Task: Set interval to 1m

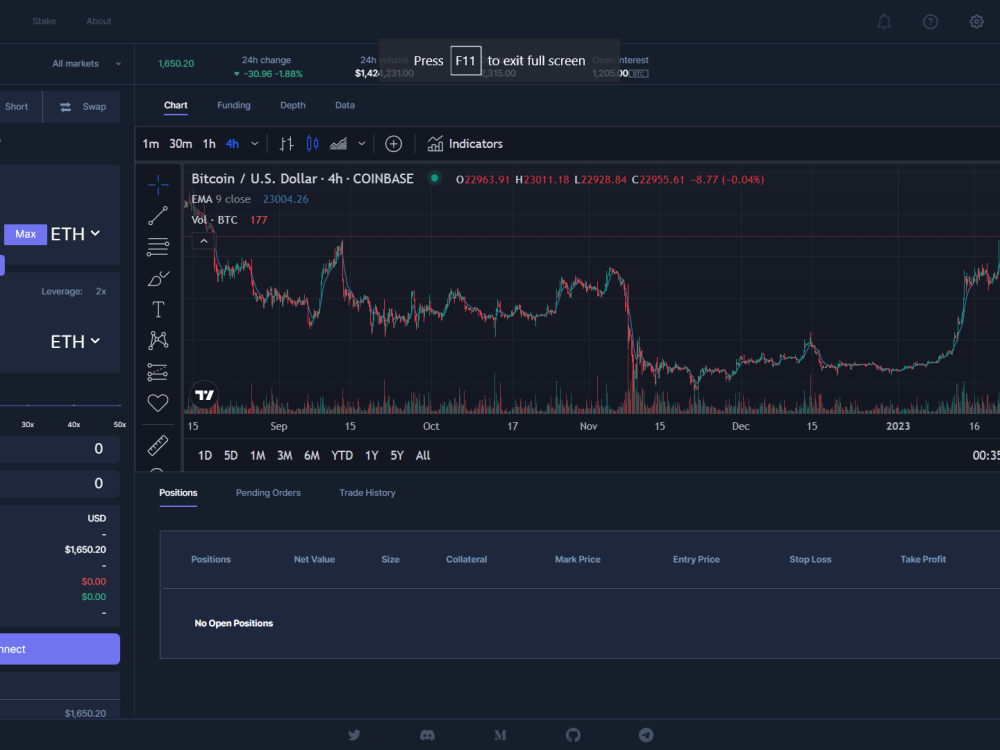Action: click(x=151, y=144)
